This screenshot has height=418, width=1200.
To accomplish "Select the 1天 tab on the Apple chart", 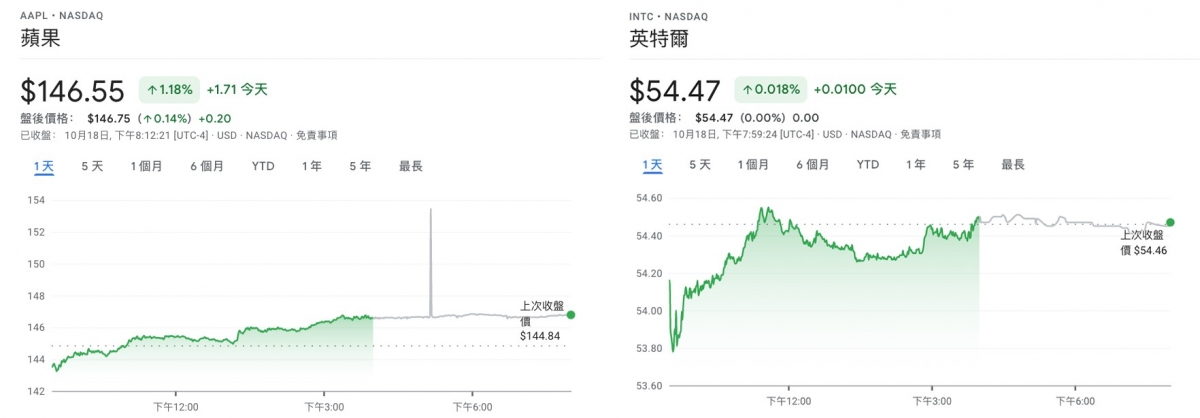I will [42, 166].
